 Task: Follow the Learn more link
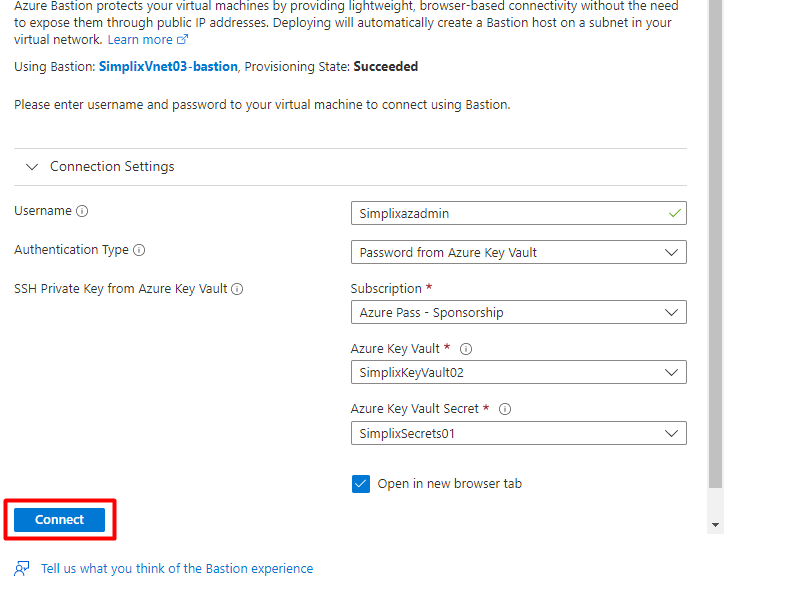point(140,40)
